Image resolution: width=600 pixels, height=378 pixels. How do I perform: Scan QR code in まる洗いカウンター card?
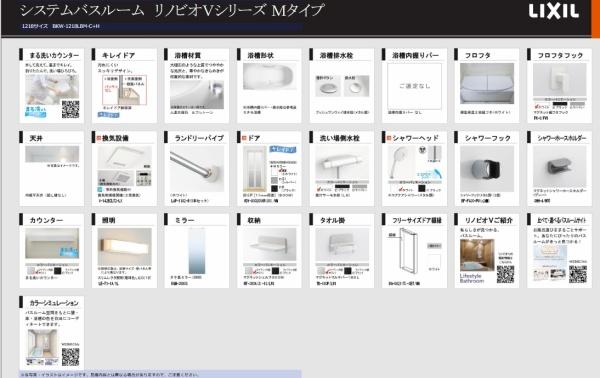(71, 109)
